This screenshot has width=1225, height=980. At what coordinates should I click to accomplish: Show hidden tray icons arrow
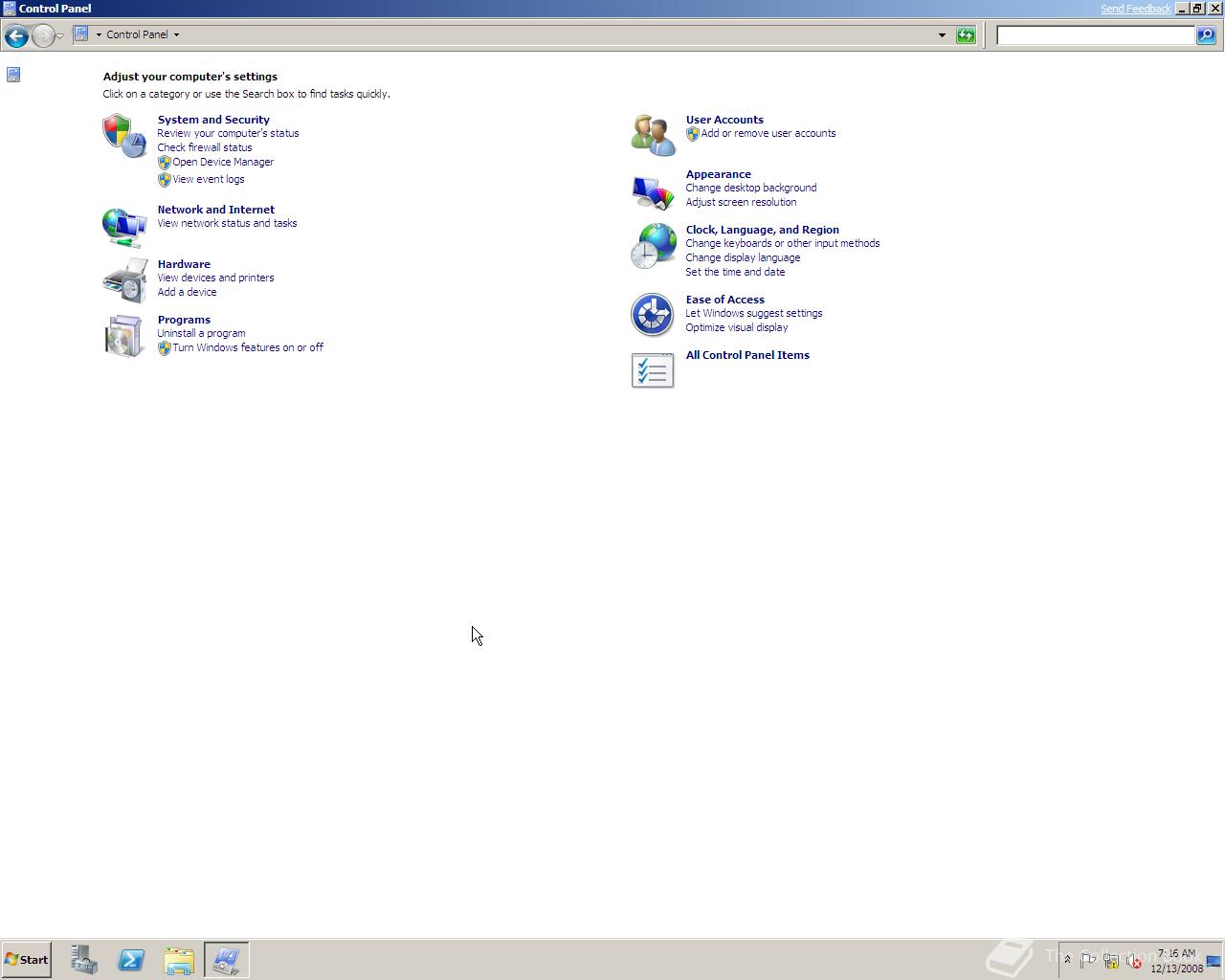1067,960
